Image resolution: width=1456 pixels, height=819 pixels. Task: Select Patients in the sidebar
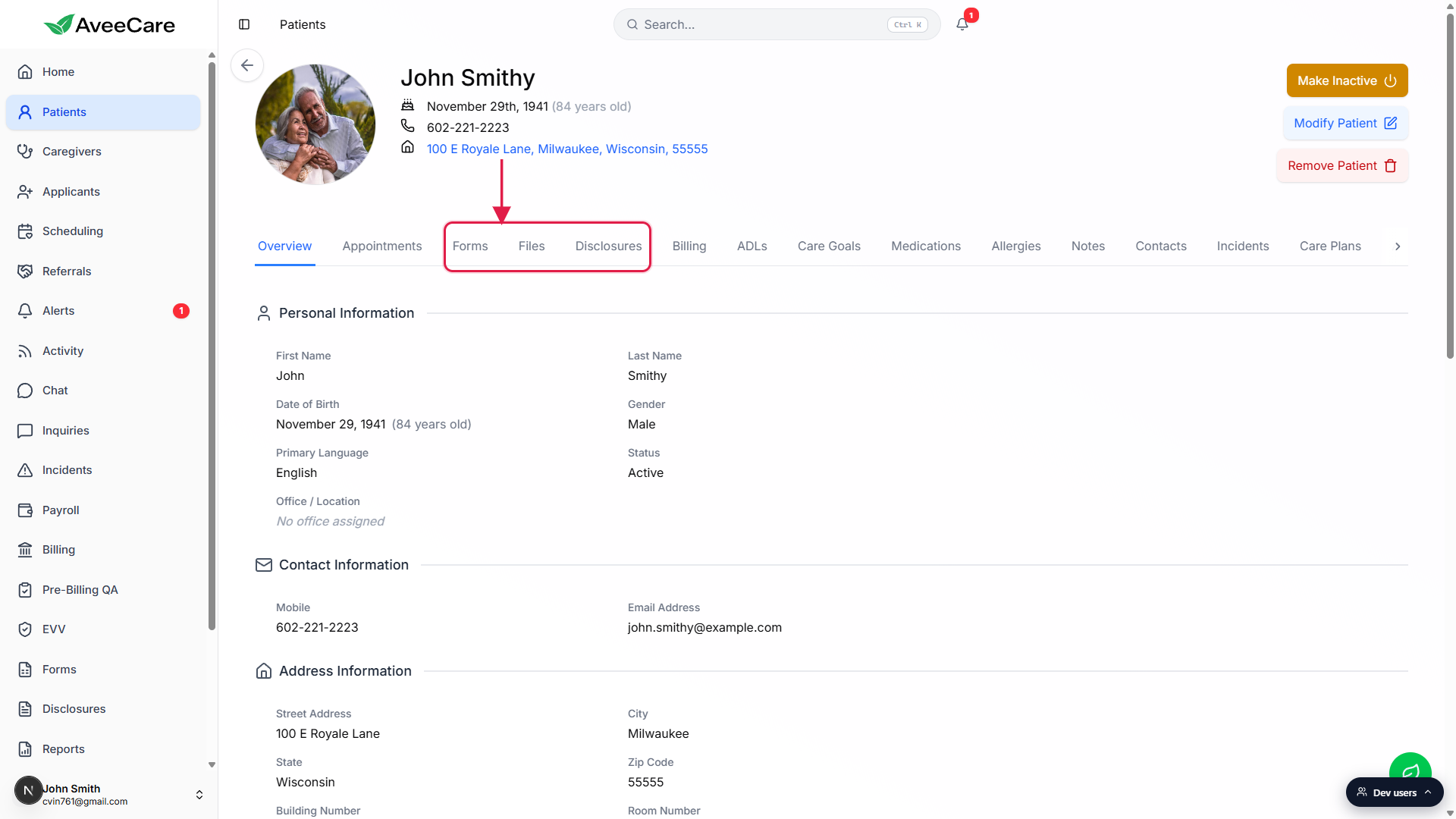(102, 112)
